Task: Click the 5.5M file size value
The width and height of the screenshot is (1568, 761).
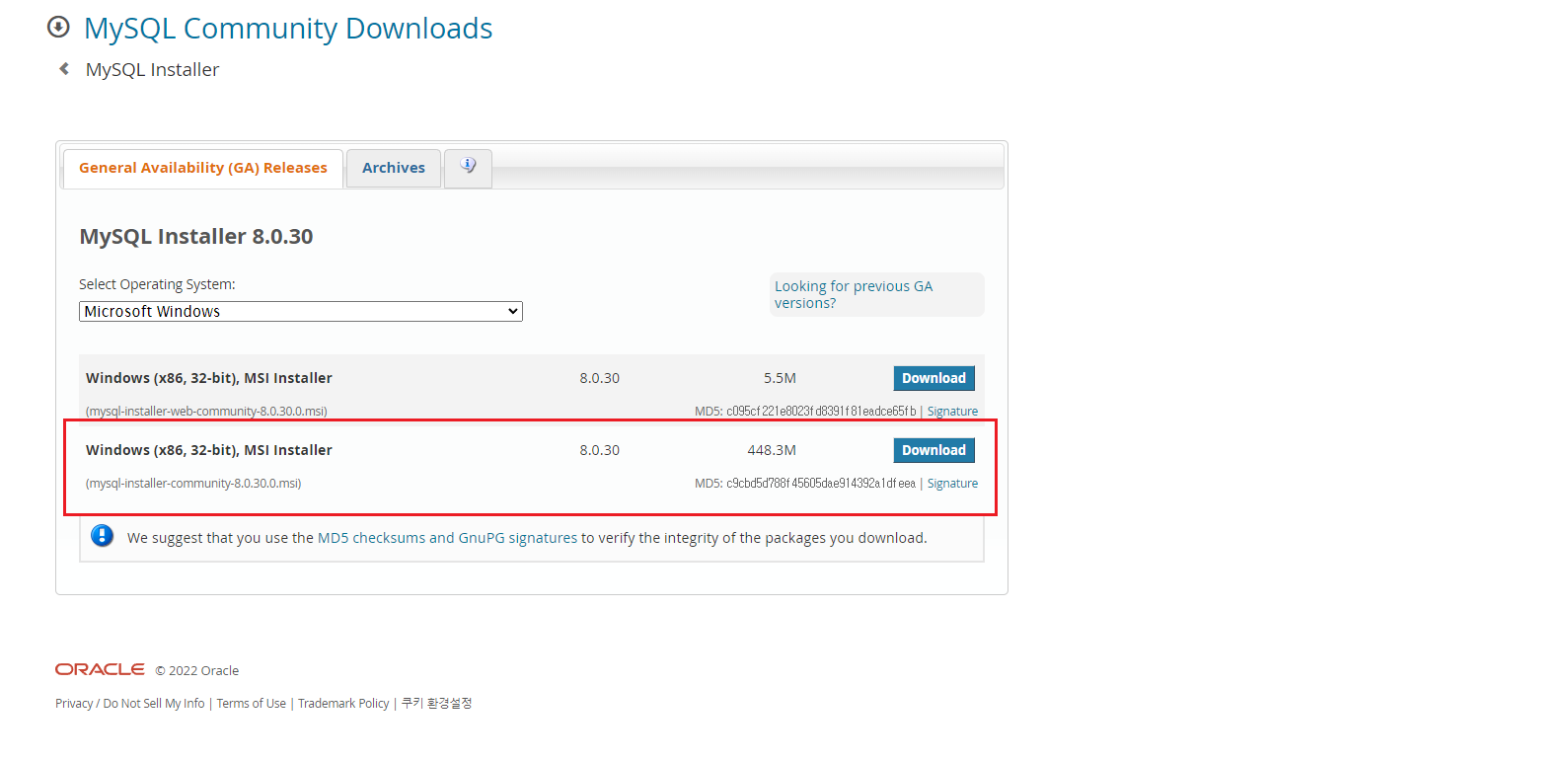Action: pyautogui.click(x=780, y=378)
